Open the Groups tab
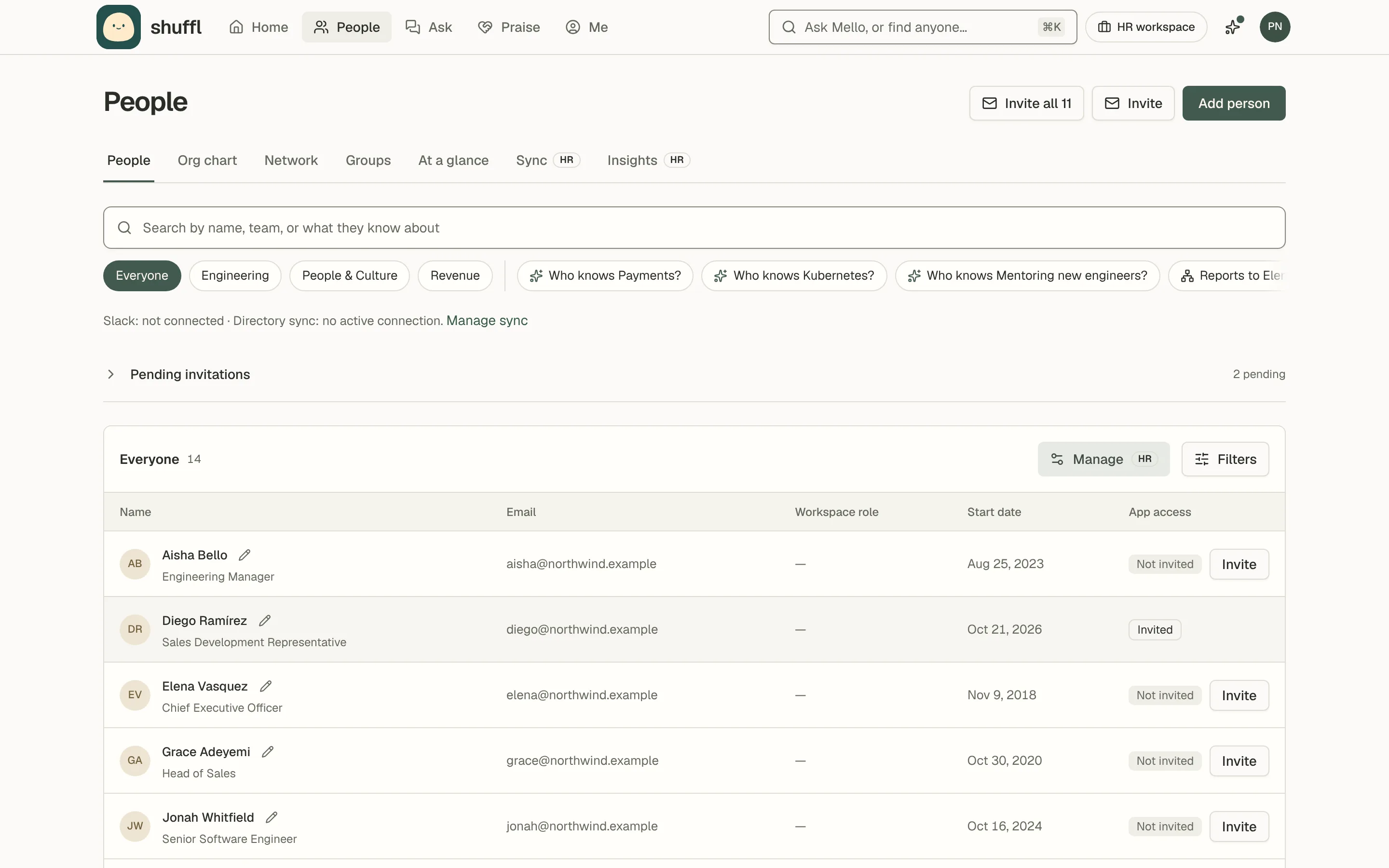This screenshot has width=1389, height=868. coord(368,160)
